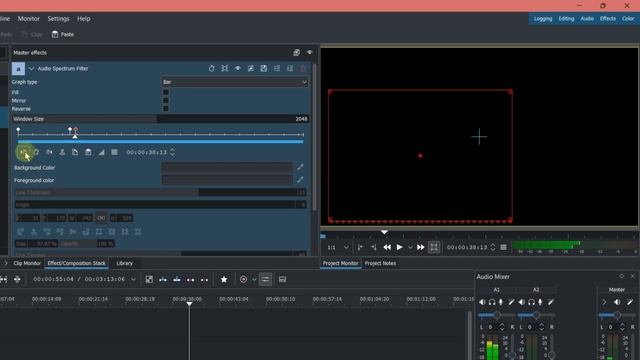Open the Graph type dropdown

[x=235, y=82]
